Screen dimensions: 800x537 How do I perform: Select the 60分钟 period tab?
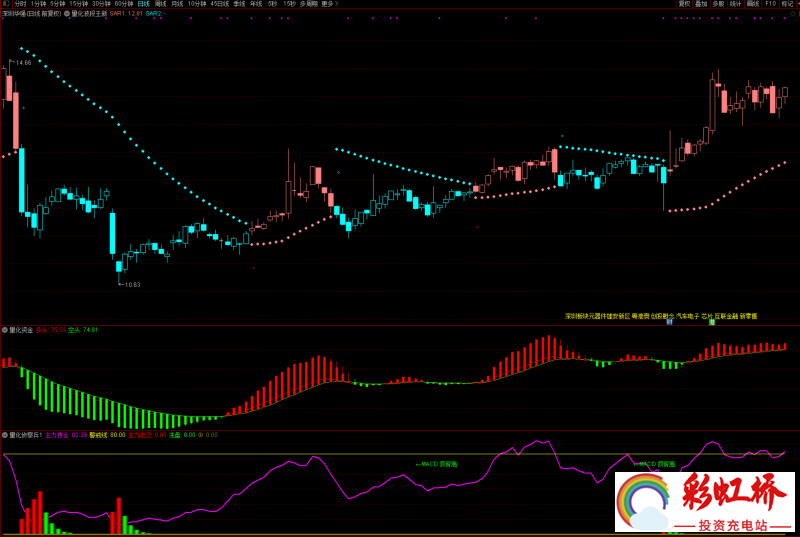(125, 4)
